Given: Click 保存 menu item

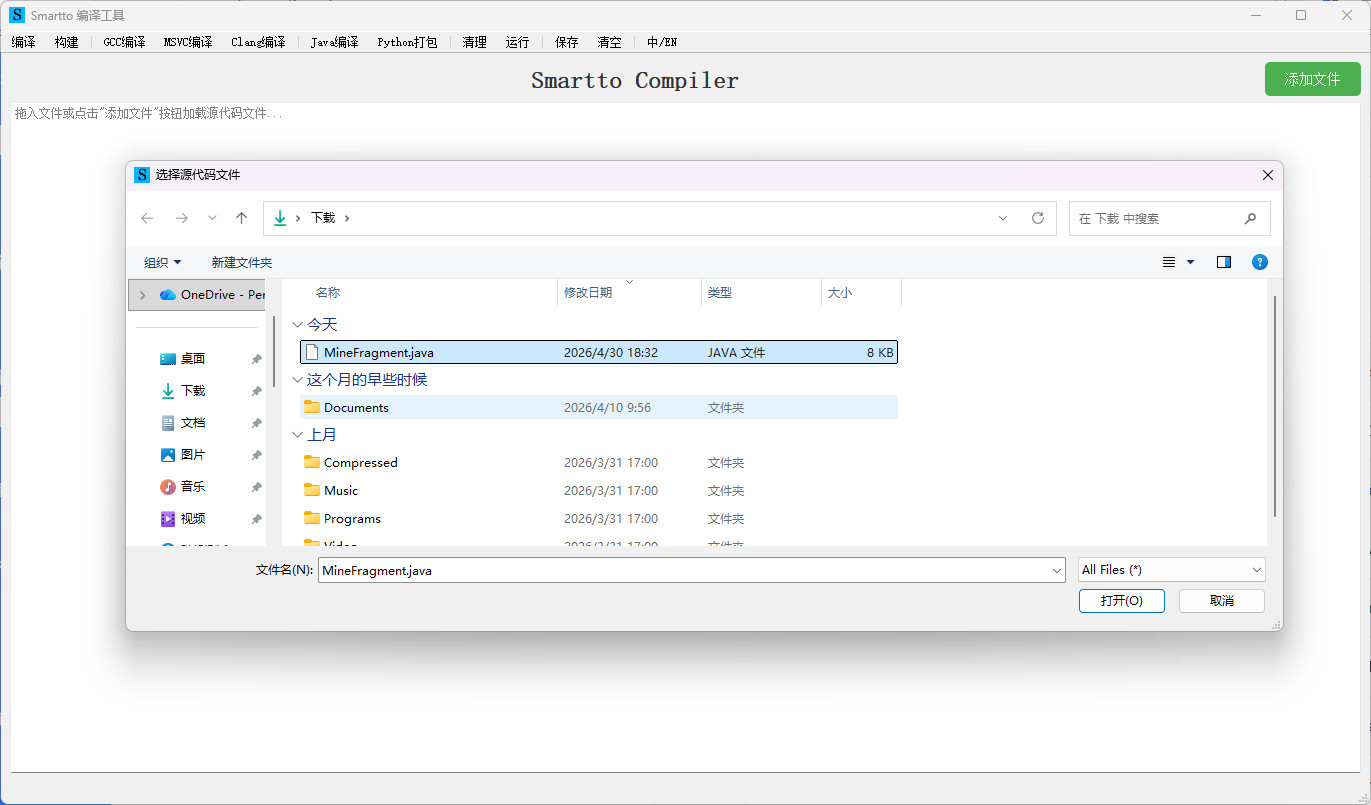Looking at the screenshot, I should point(566,42).
